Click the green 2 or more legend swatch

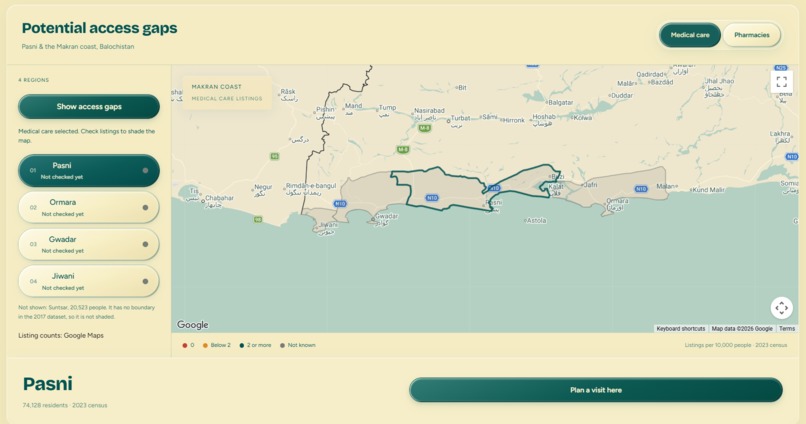coord(242,345)
